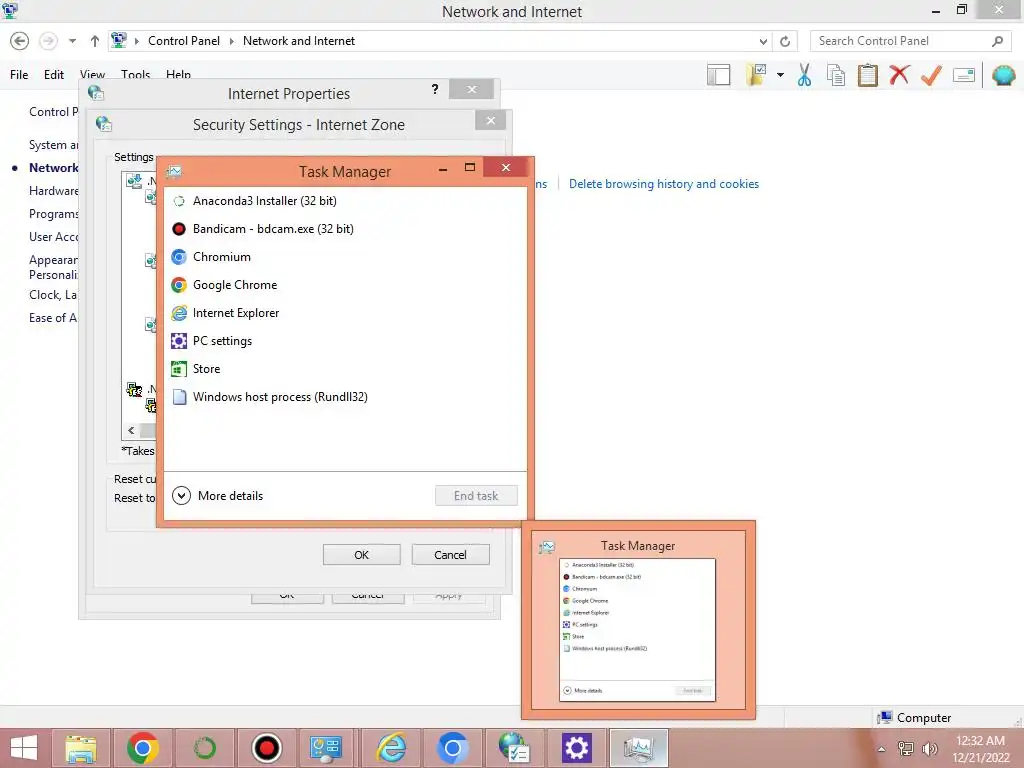Click the Internet Explorer icon in task list
This screenshot has height=768, width=1024.
tap(178, 313)
